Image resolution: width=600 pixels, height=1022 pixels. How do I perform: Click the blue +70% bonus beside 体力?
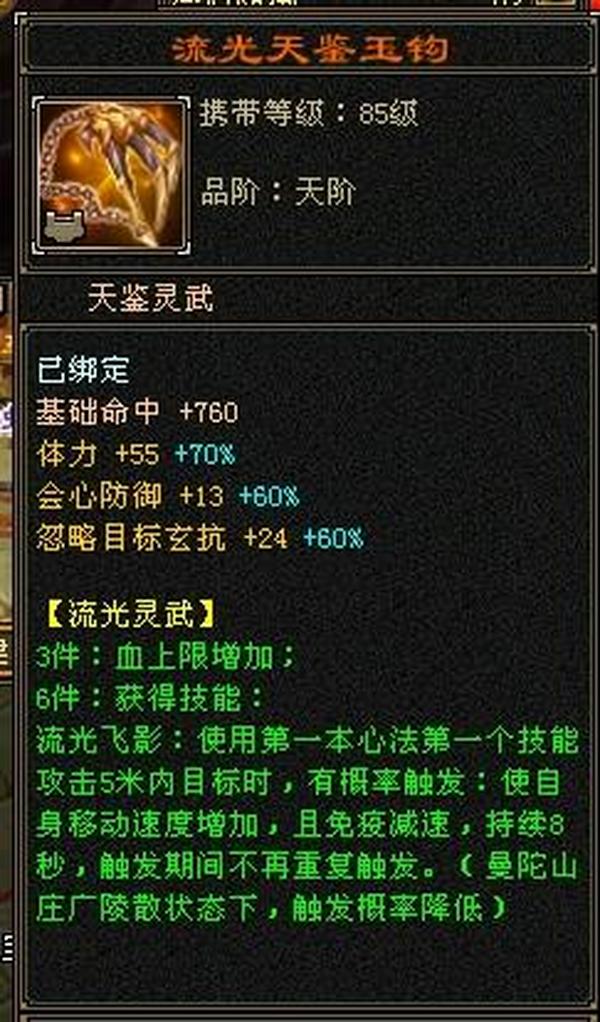tap(205, 454)
